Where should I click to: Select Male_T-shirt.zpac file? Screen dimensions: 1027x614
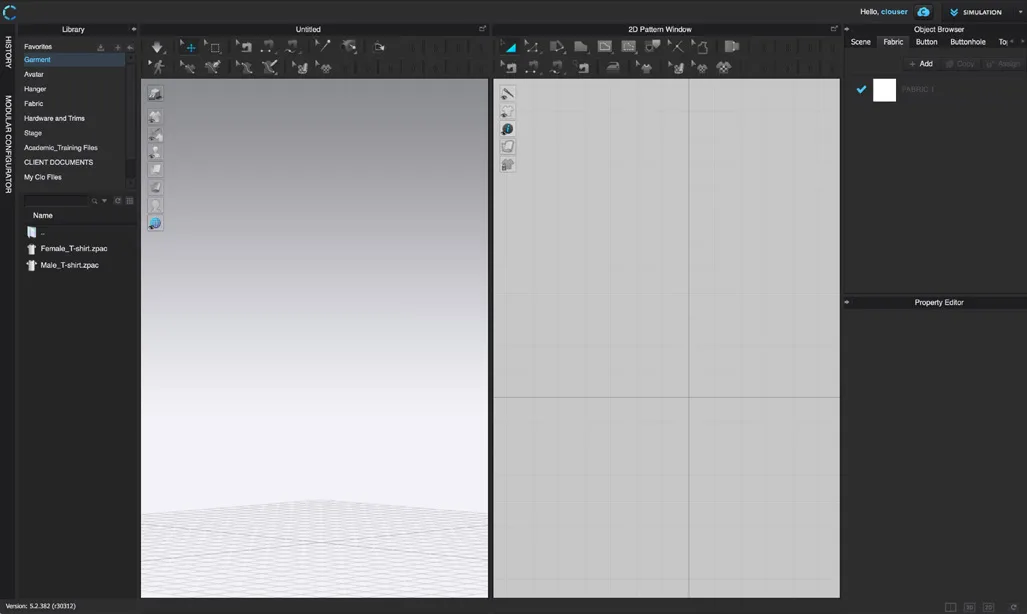point(63,265)
